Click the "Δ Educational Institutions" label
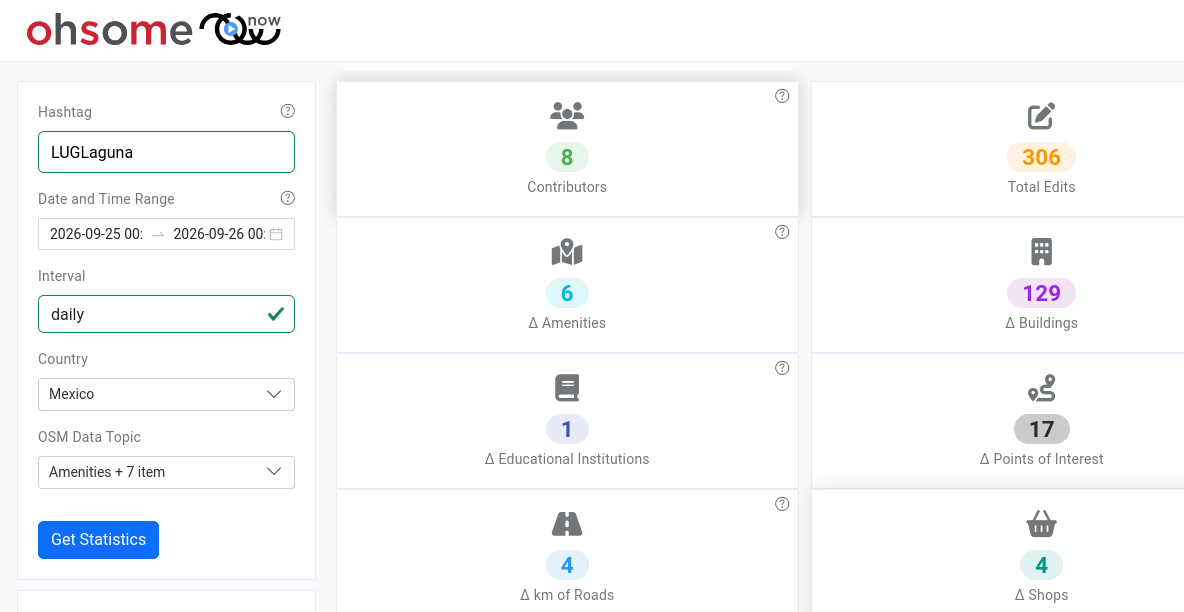 [567, 459]
